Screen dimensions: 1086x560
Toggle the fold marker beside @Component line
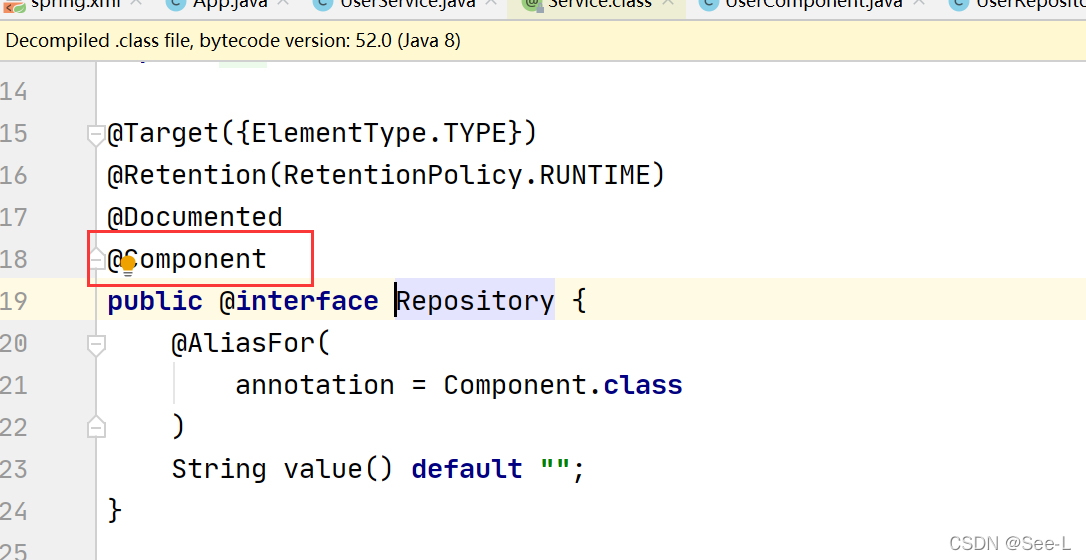pos(96,260)
